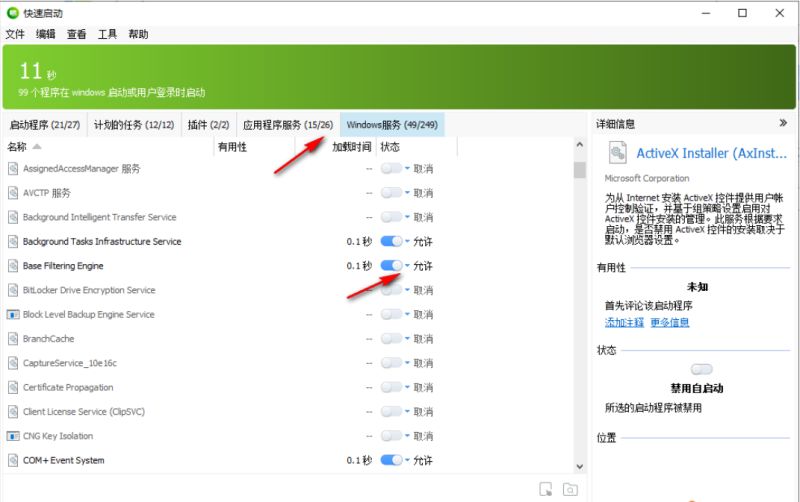Click the BranchCache row icon

(13, 339)
